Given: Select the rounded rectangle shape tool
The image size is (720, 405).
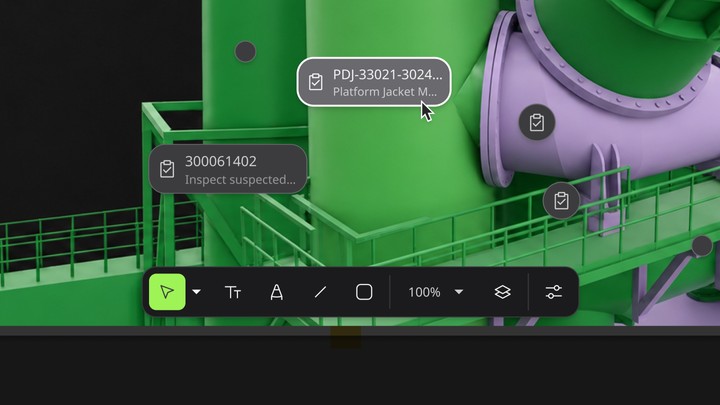Looking at the screenshot, I should 364,292.
